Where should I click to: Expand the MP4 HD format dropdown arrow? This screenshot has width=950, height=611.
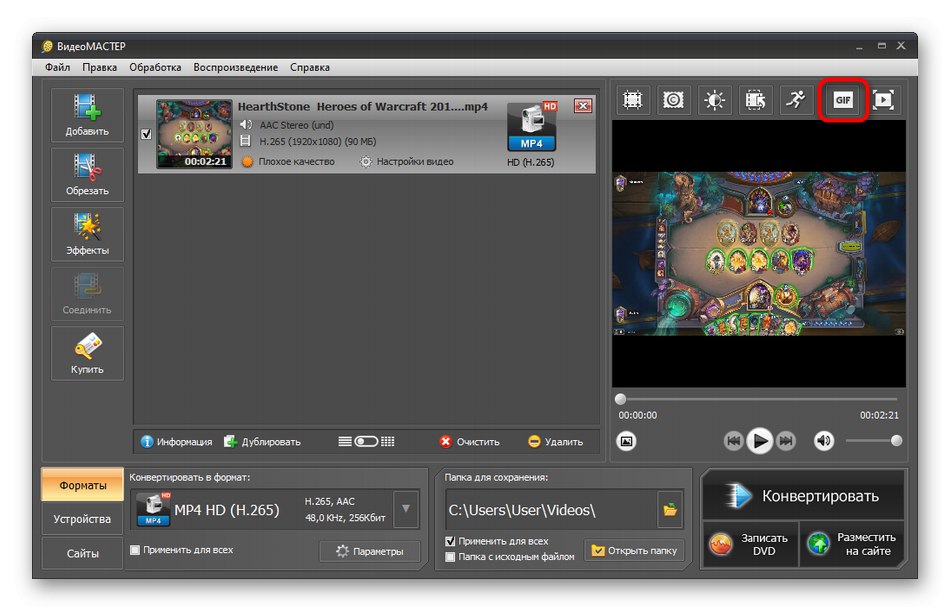pyautogui.click(x=406, y=509)
